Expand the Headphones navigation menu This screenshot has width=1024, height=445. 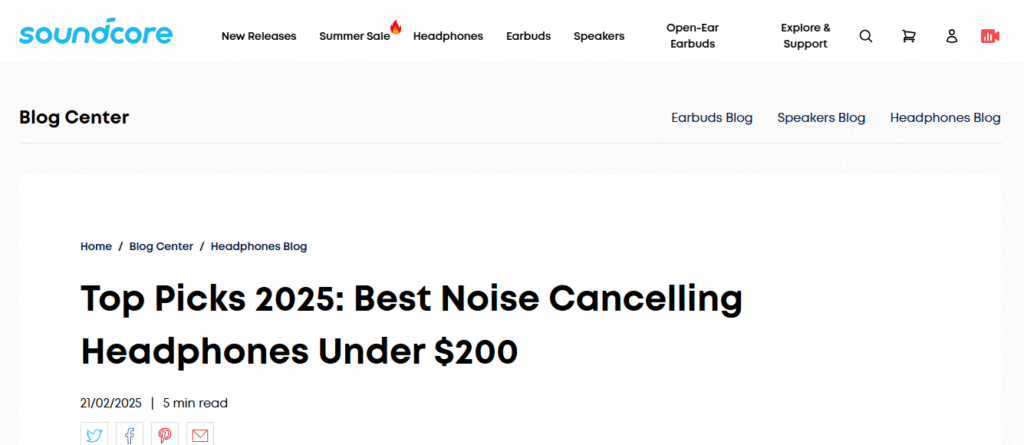[448, 36]
